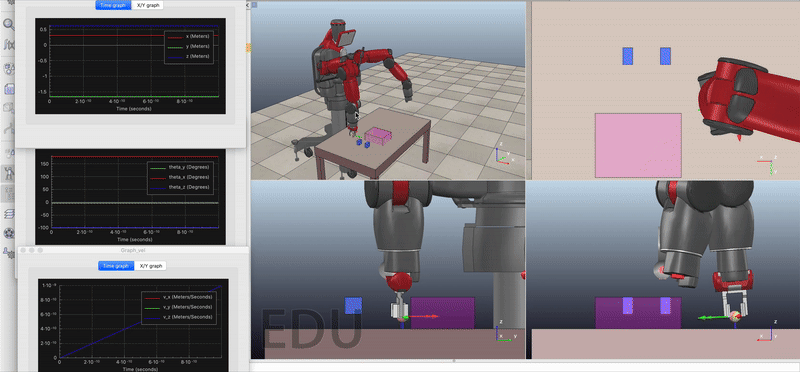Viewport: 800px width, 372px height.
Task: Click the 'y (Meters)' legend entry
Action: point(190,47)
